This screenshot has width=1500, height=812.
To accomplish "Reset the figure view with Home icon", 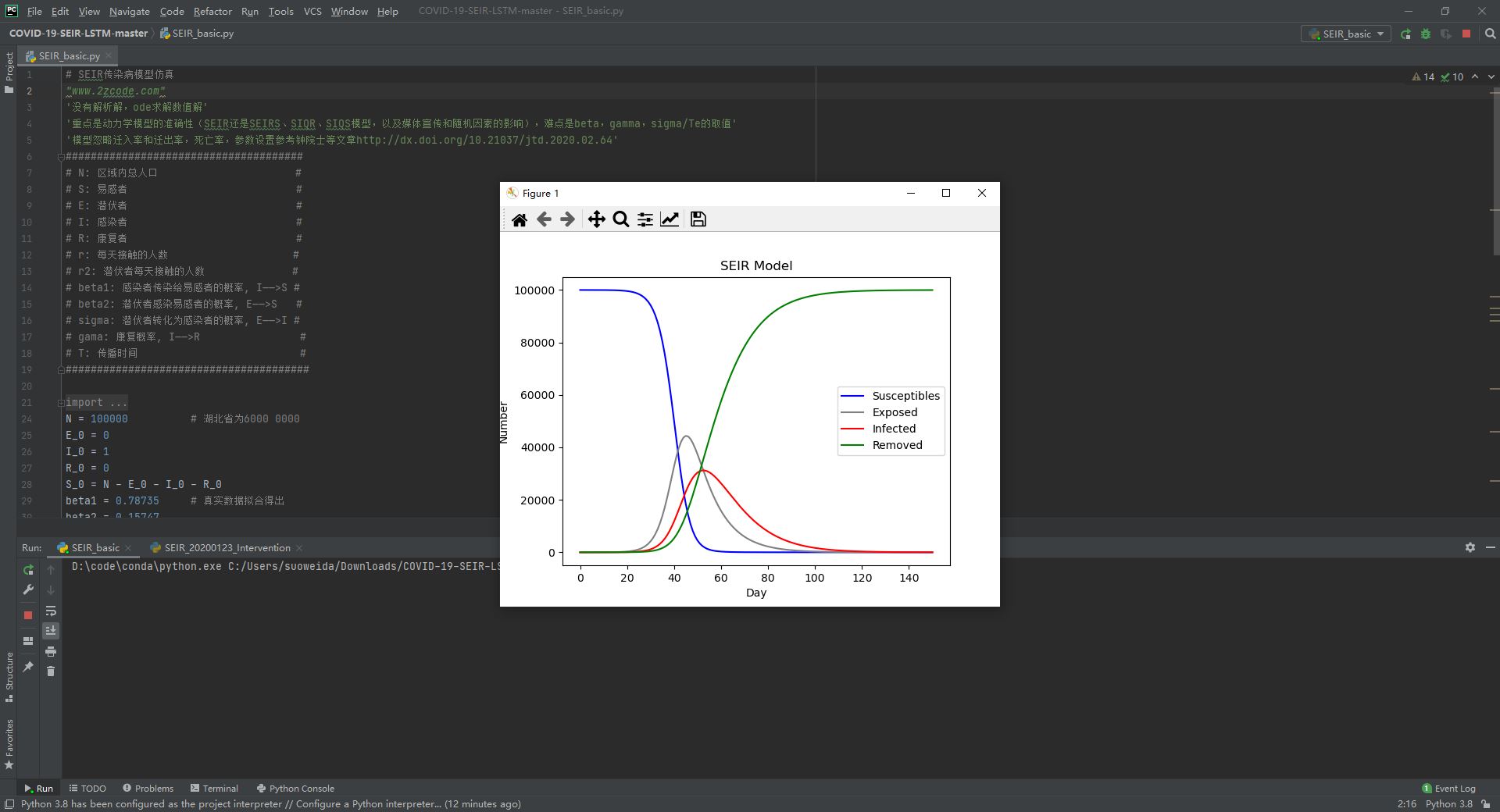I will point(520,219).
